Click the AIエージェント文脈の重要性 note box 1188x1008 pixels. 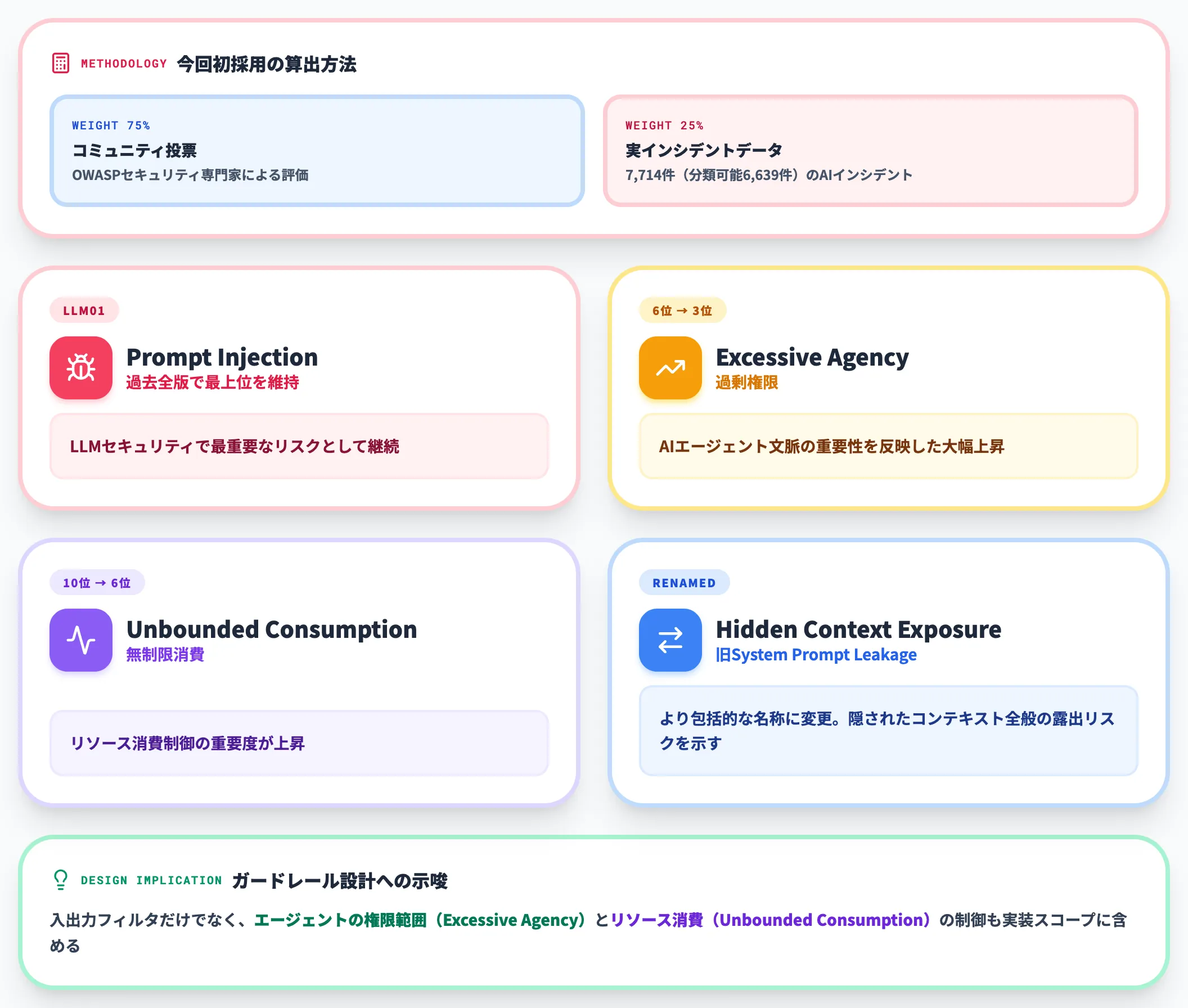click(889, 446)
